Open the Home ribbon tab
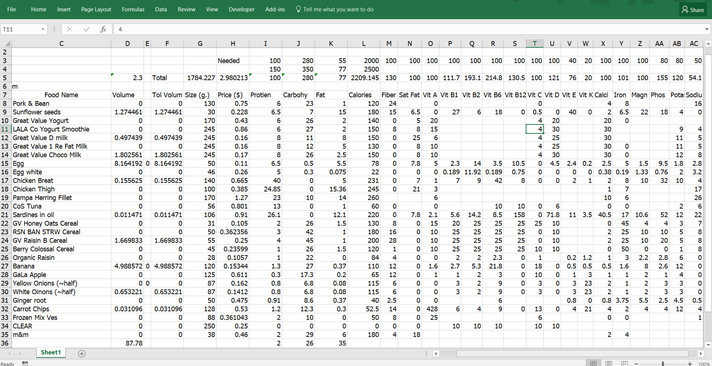This screenshot has width=712, height=366. (x=38, y=9)
